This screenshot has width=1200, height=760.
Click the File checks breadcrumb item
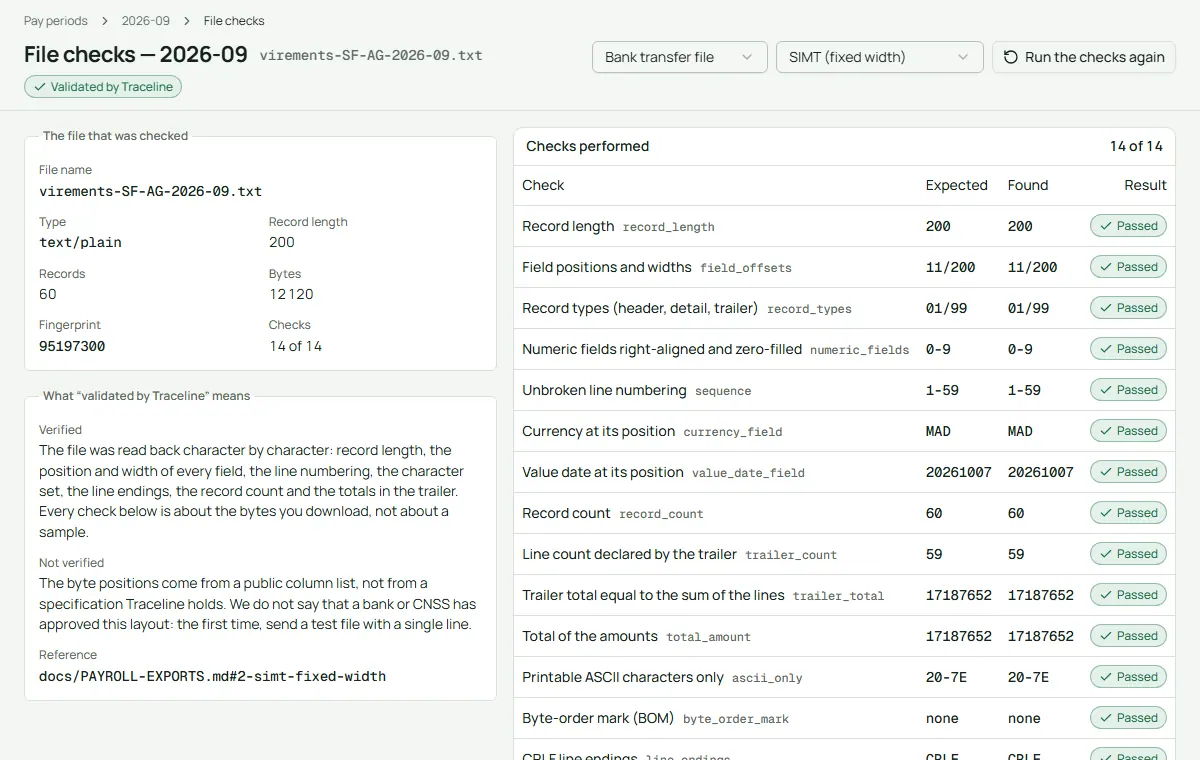coord(234,21)
